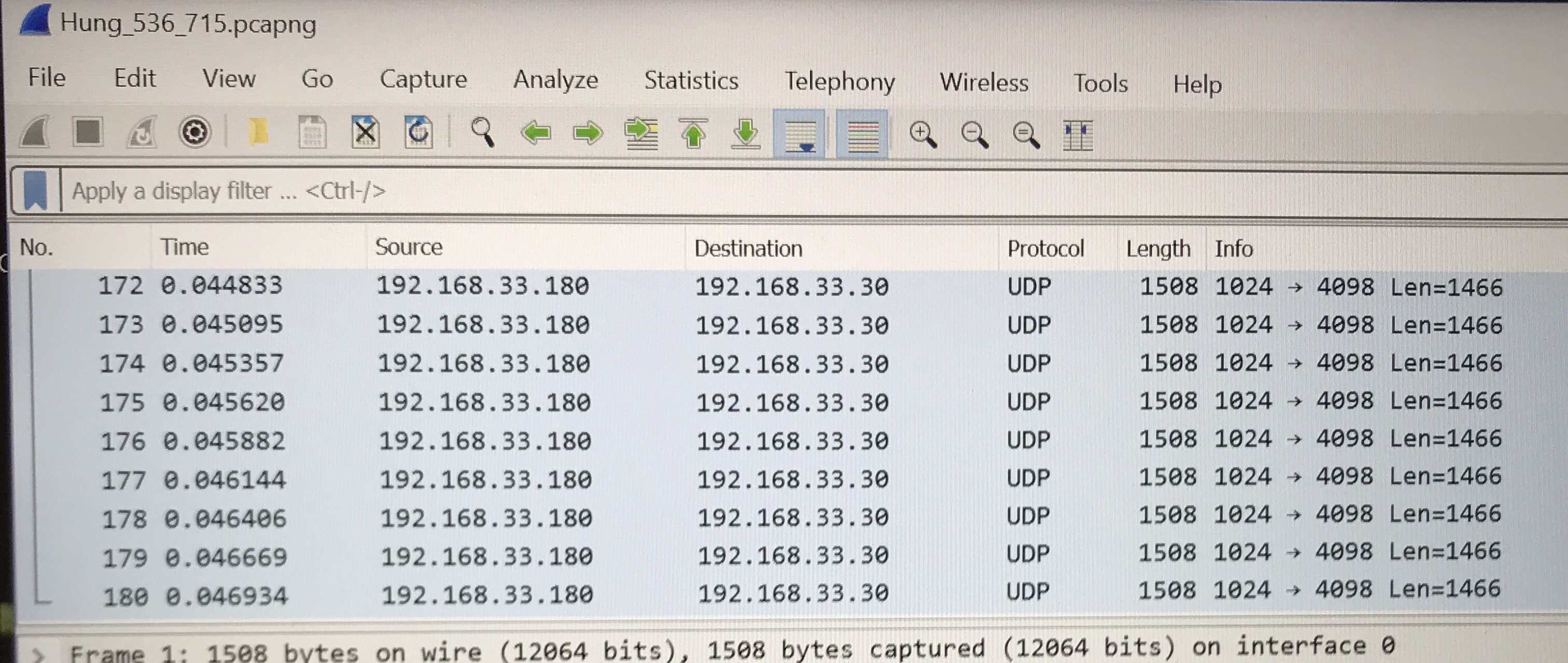Jump to first packet icon
This screenshot has height=663, width=1568.
693,134
